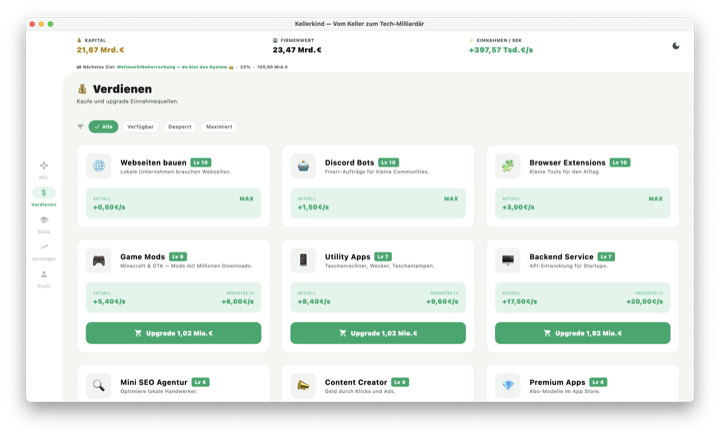Image resolution: width=720 pixels, height=436 pixels.
Task: Click the Kapital money bag icon
Action: (x=79, y=40)
